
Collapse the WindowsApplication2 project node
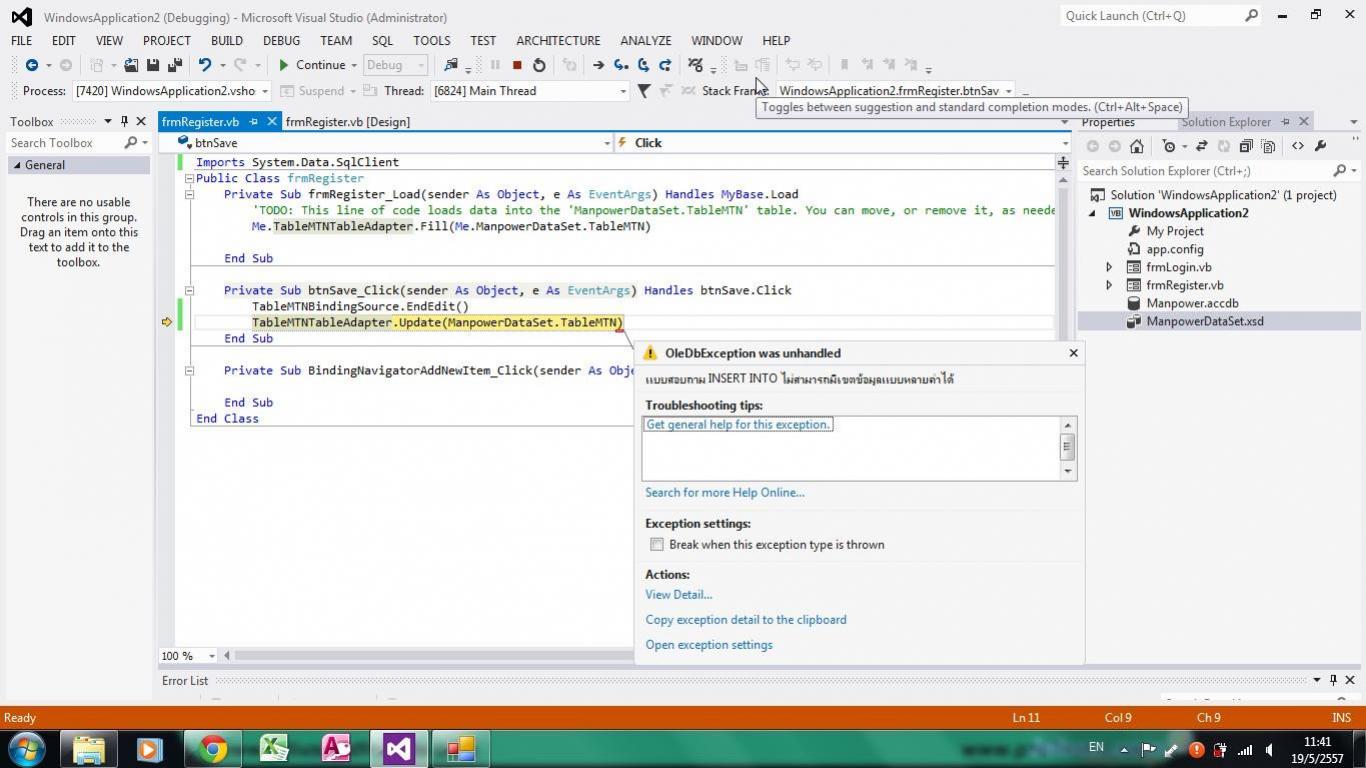tap(1092, 213)
